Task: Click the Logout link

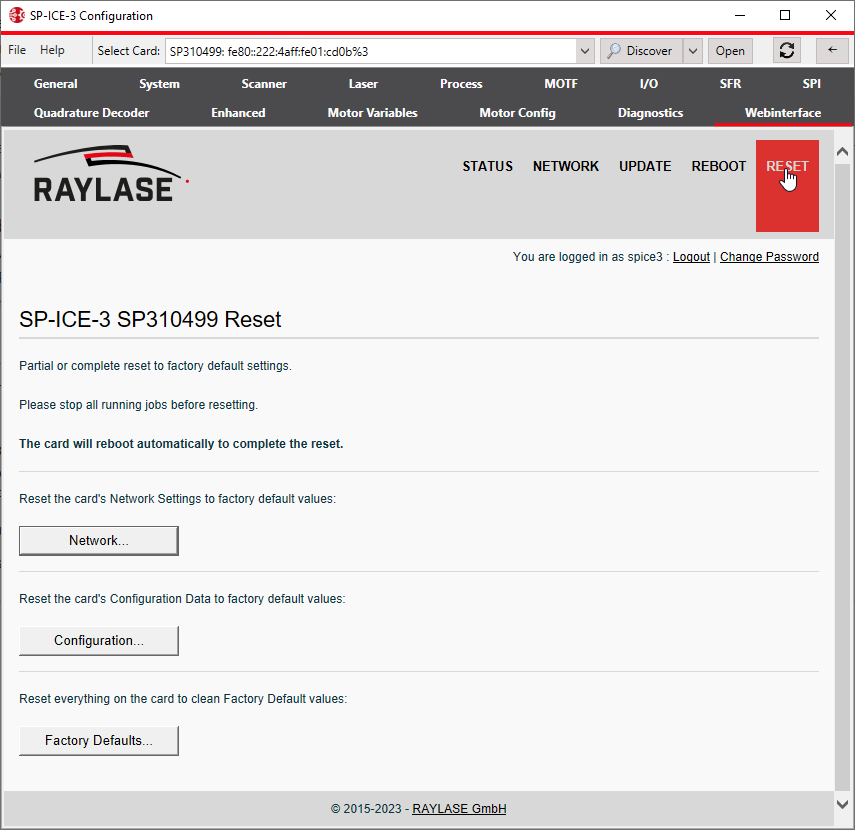Action: (x=691, y=257)
